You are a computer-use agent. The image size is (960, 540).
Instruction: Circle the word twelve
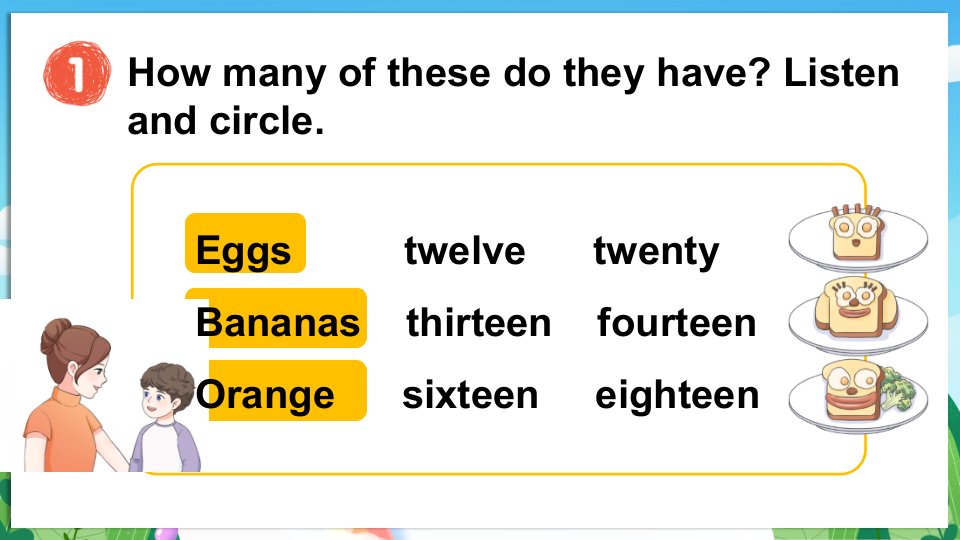[465, 251]
